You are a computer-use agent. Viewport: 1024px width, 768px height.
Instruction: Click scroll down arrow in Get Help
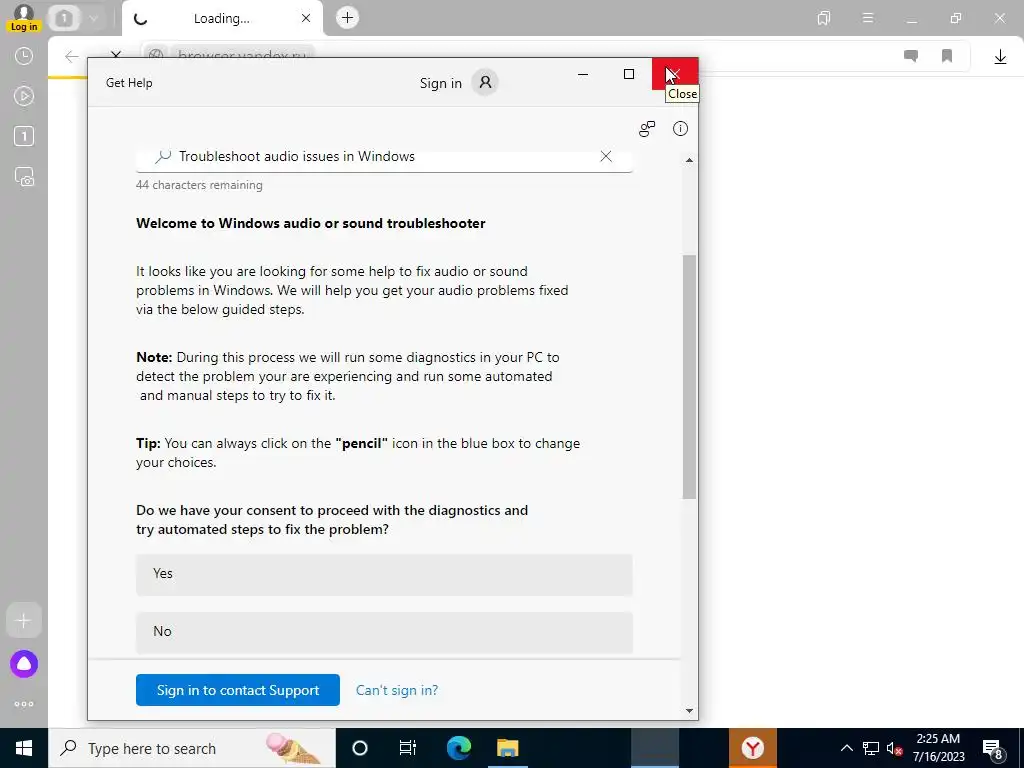coord(689,711)
